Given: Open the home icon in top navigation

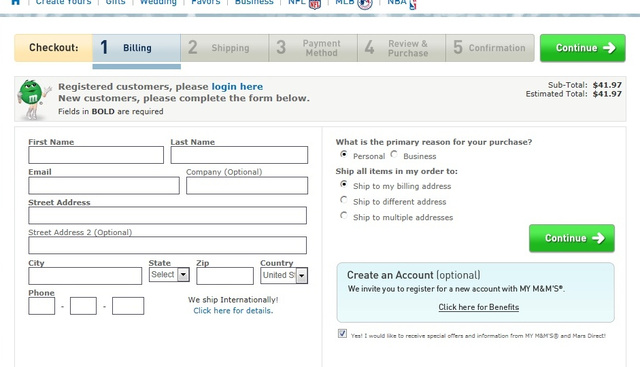Looking at the screenshot, I should pyautogui.click(x=16, y=2).
